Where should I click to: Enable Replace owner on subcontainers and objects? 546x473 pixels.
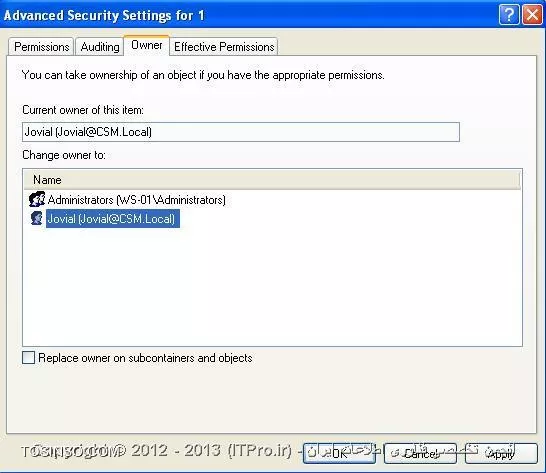point(28,357)
